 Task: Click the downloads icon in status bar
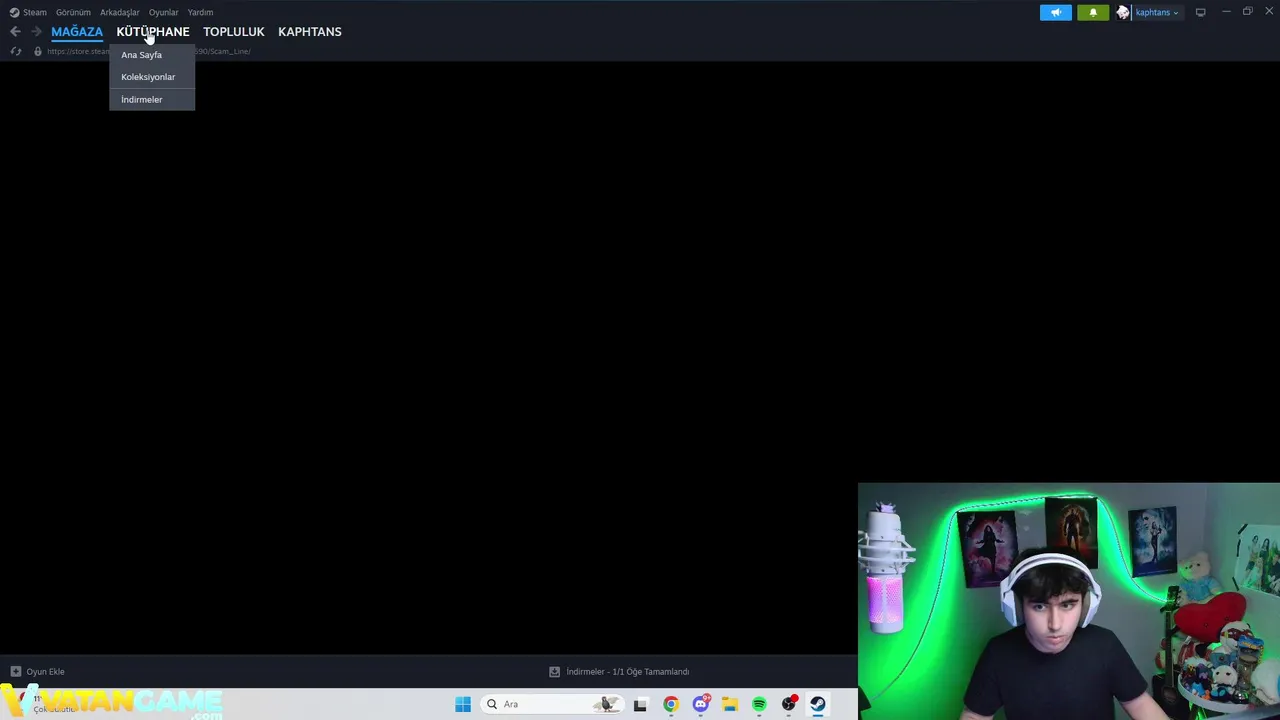coord(554,672)
